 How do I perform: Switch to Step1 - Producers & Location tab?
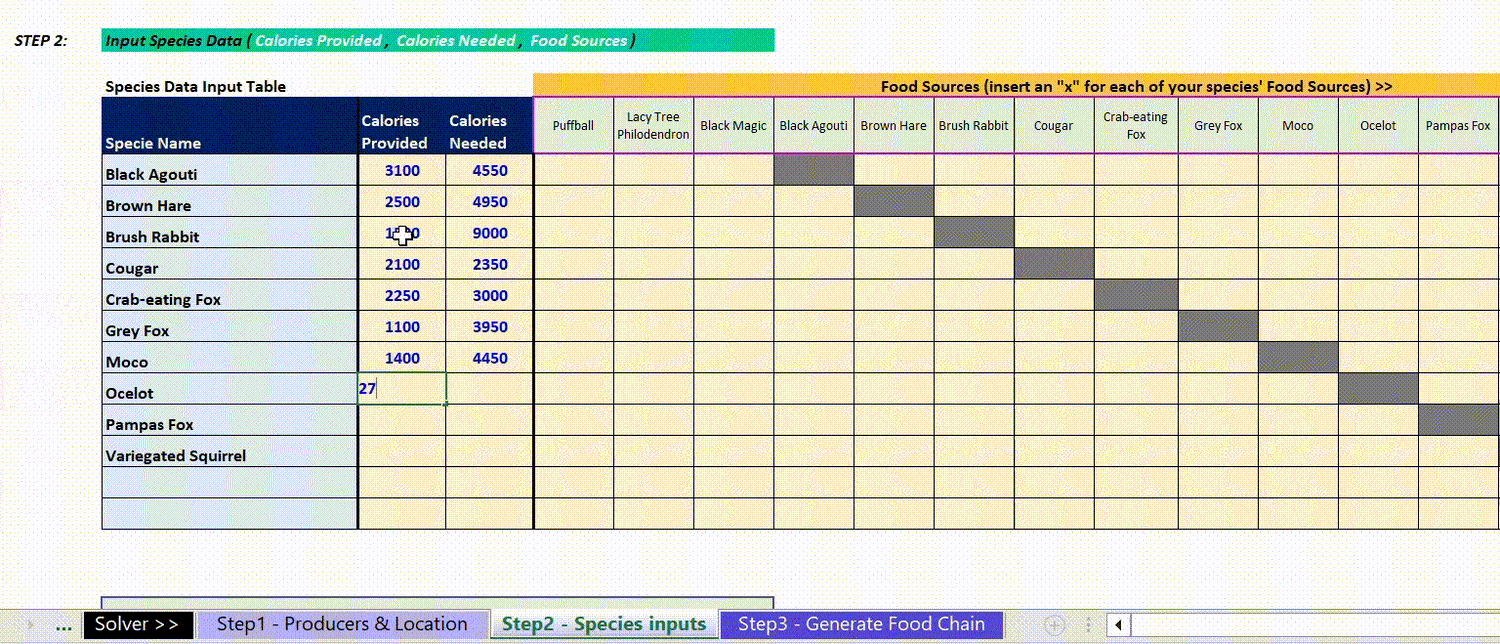click(x=342, y=623)
